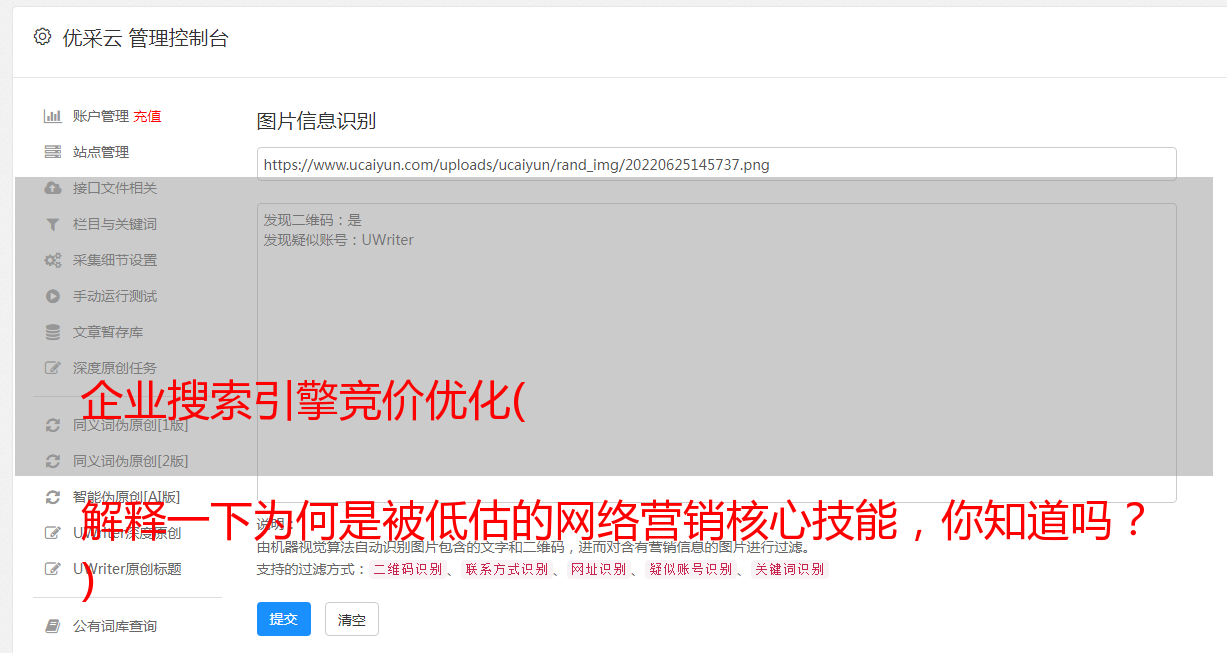Click the 图片信息识别 page heading
1227x653 pixels.
tap(316, 121)
